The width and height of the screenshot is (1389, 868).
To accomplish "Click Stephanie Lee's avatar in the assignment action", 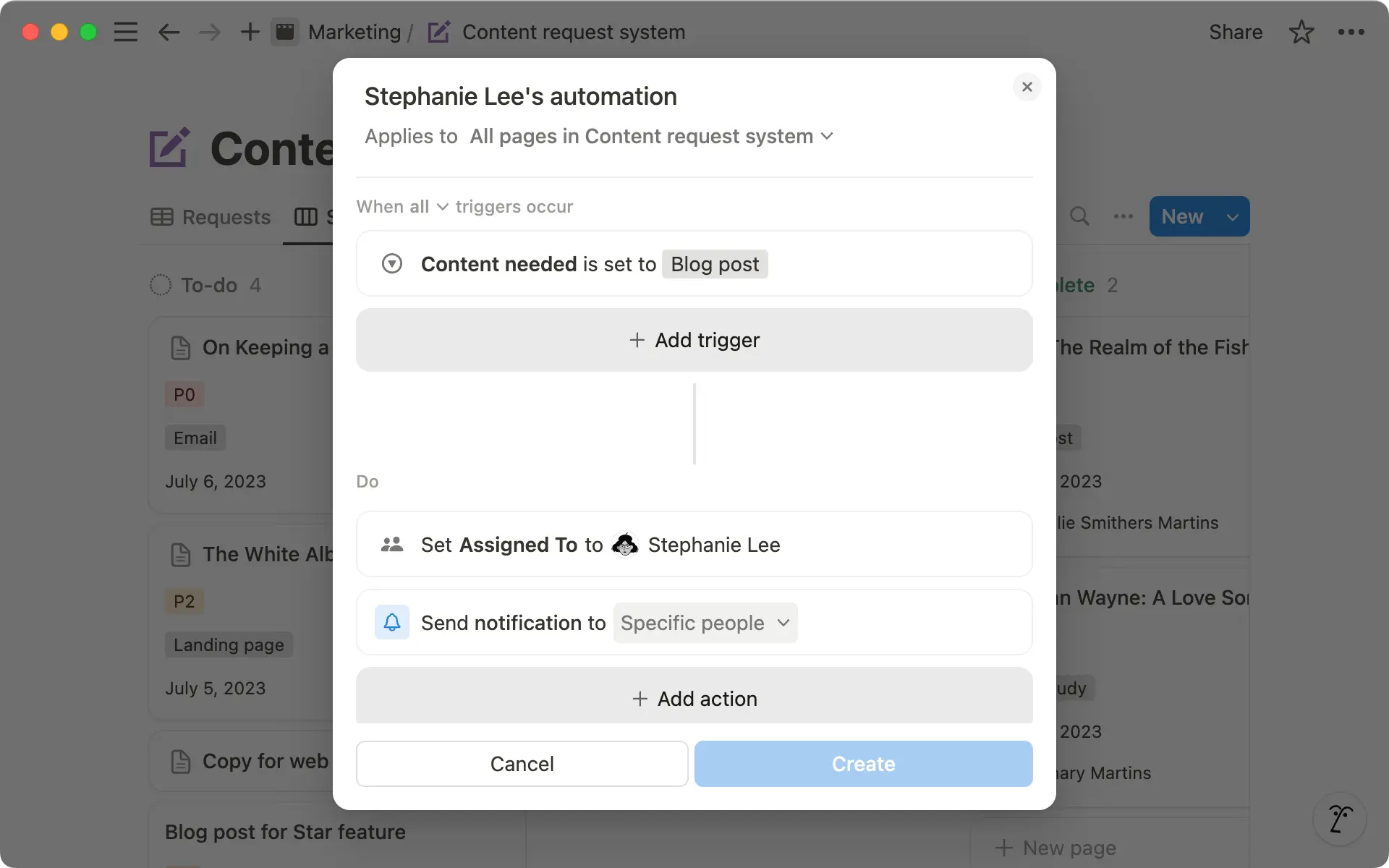I will [624, 545].
